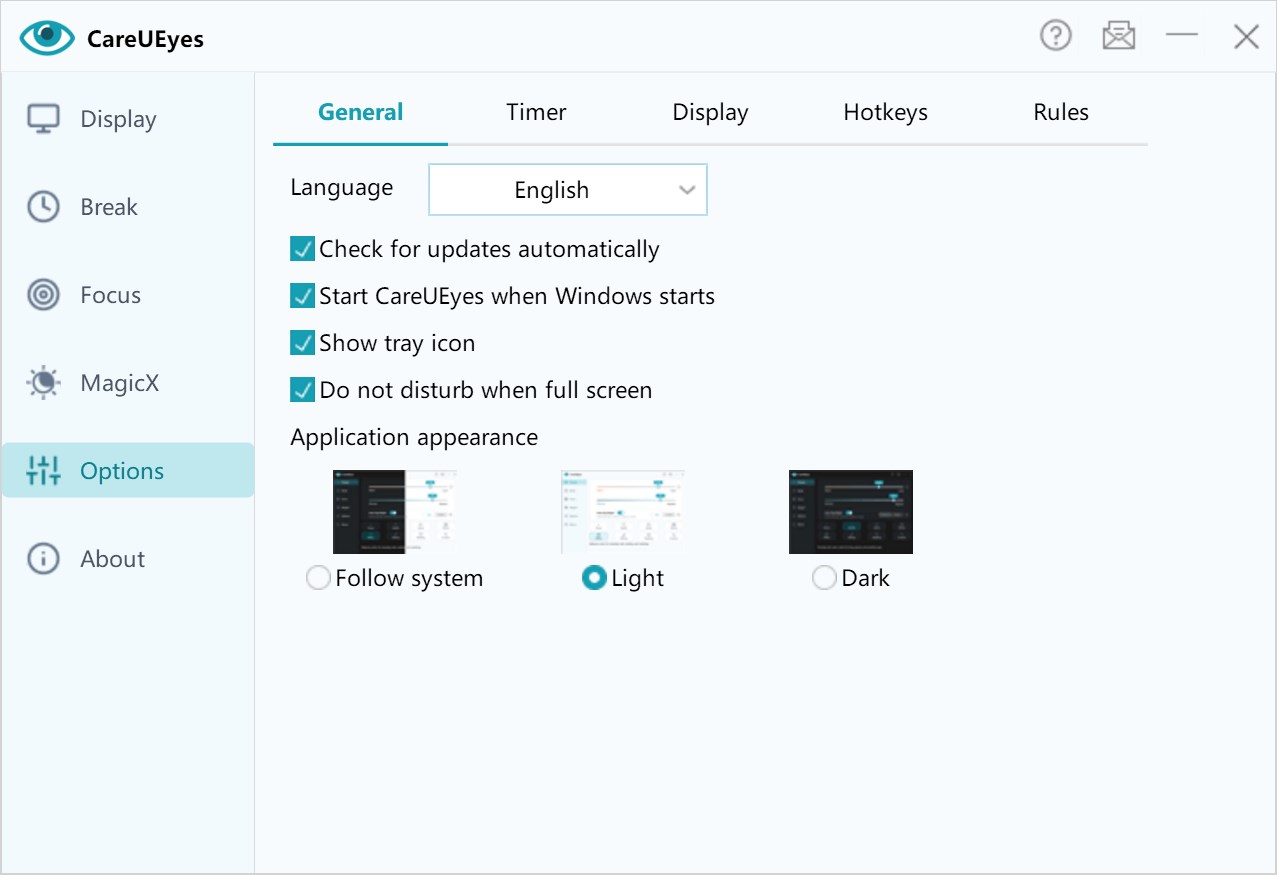Toggle the Show tray icon checkbox

[302, 343]
